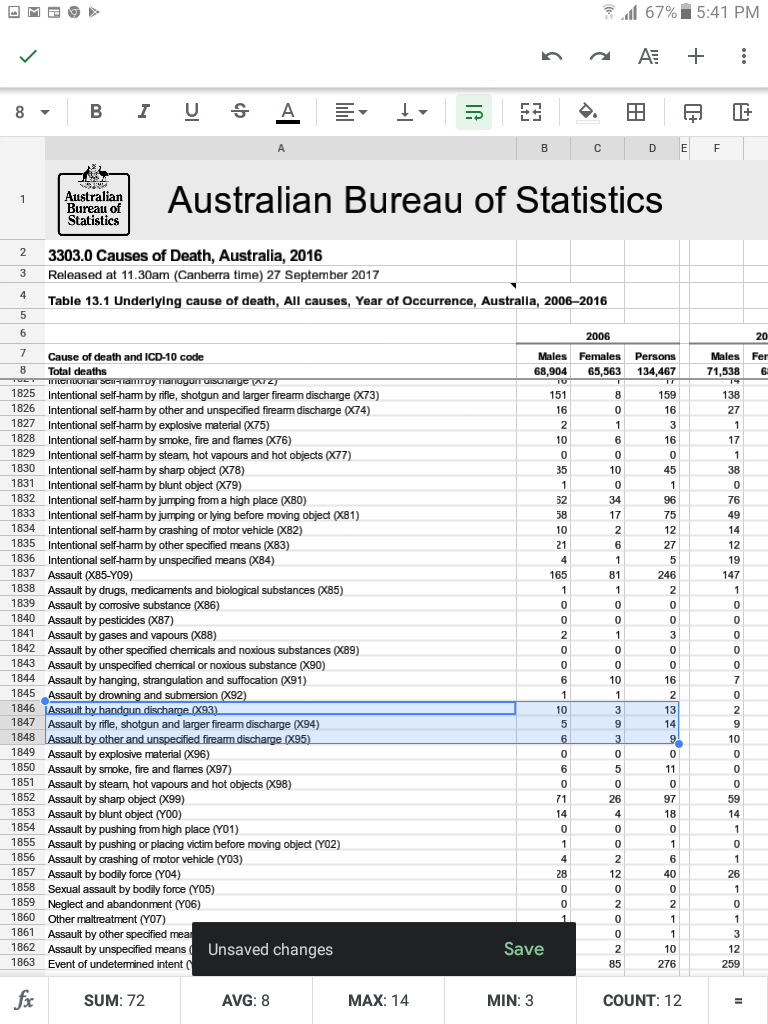Toggle italic formatting
Screen dimensions: 768x1024
(144, 112)
